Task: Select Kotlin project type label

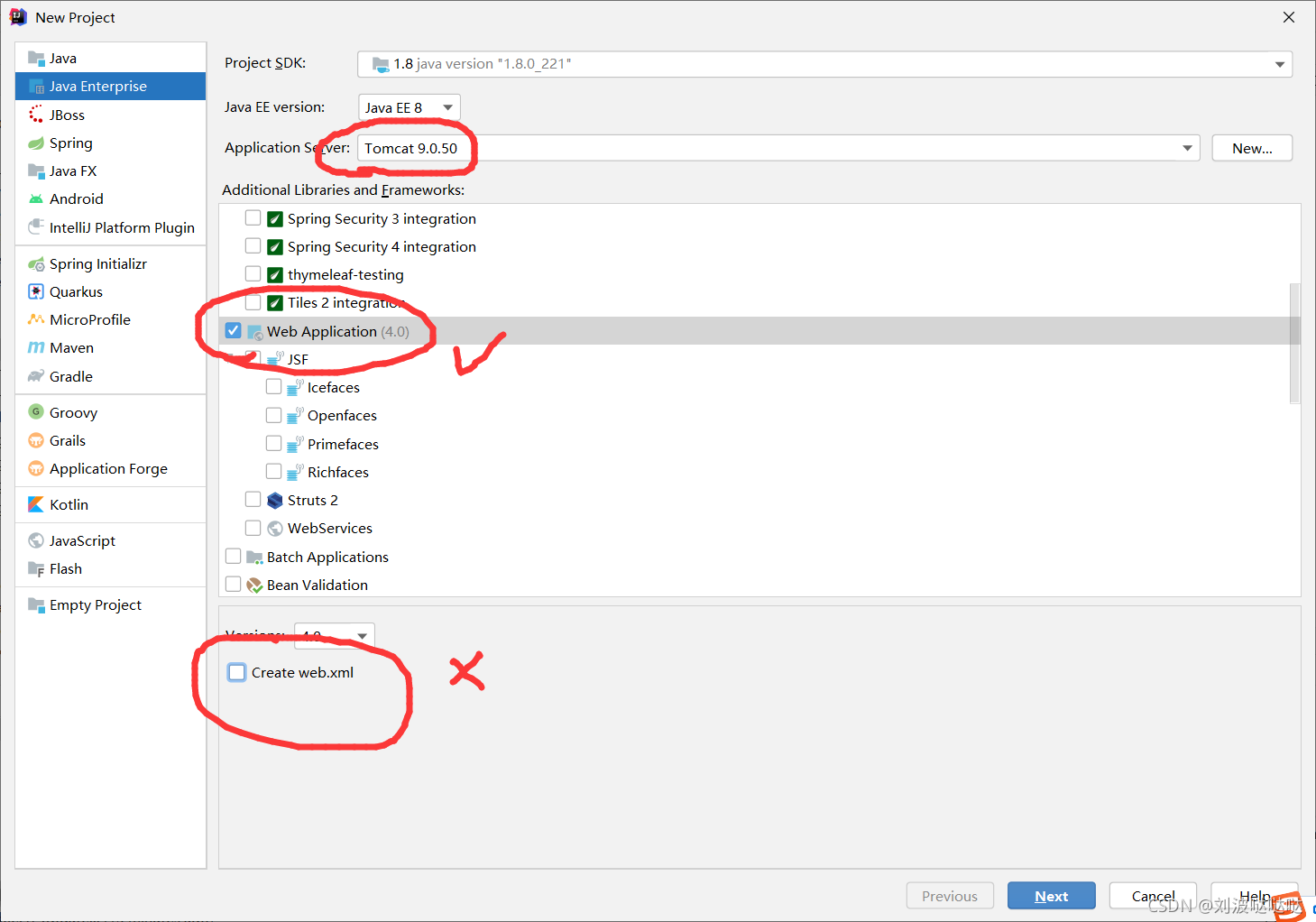Action: tap(69, 504)
